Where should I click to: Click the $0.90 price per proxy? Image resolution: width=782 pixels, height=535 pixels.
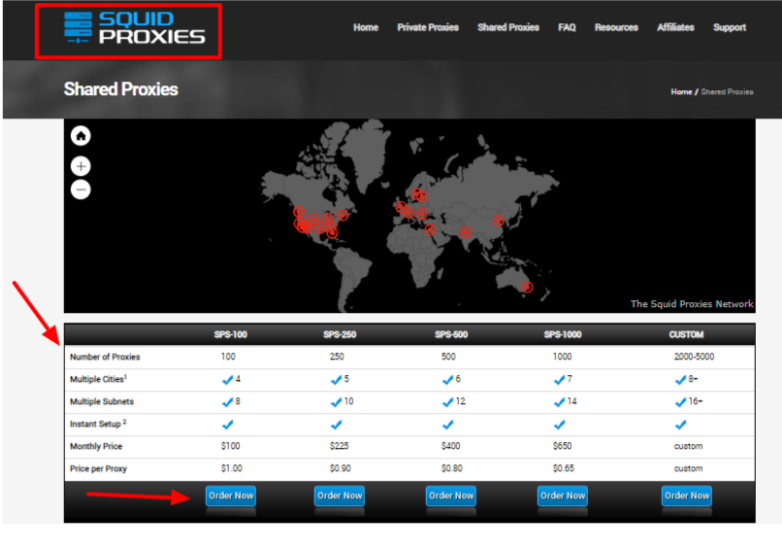pyautogui.click(x=340, y=468)
